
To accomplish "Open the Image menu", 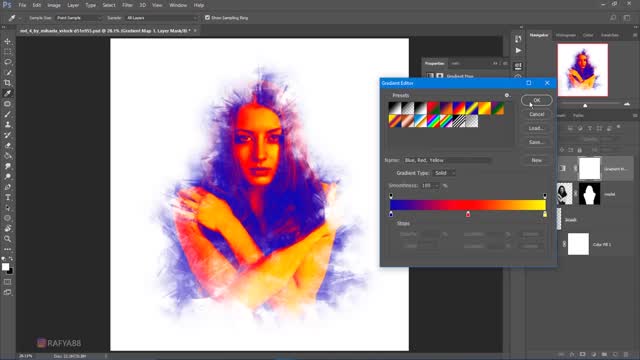I will click(54, 5).
